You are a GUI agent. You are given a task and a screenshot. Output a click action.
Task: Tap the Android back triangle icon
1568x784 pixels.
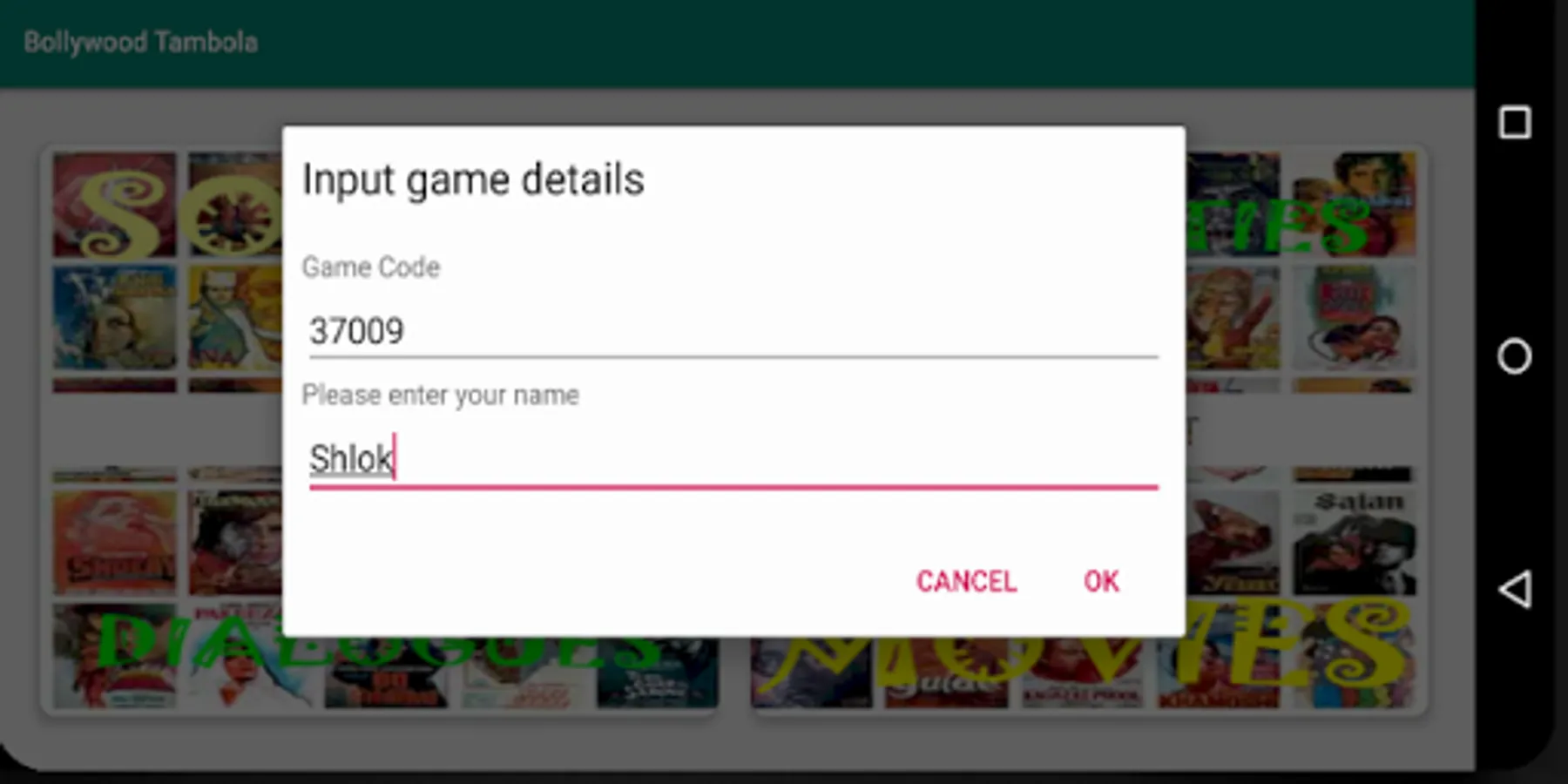point(1515,590)
